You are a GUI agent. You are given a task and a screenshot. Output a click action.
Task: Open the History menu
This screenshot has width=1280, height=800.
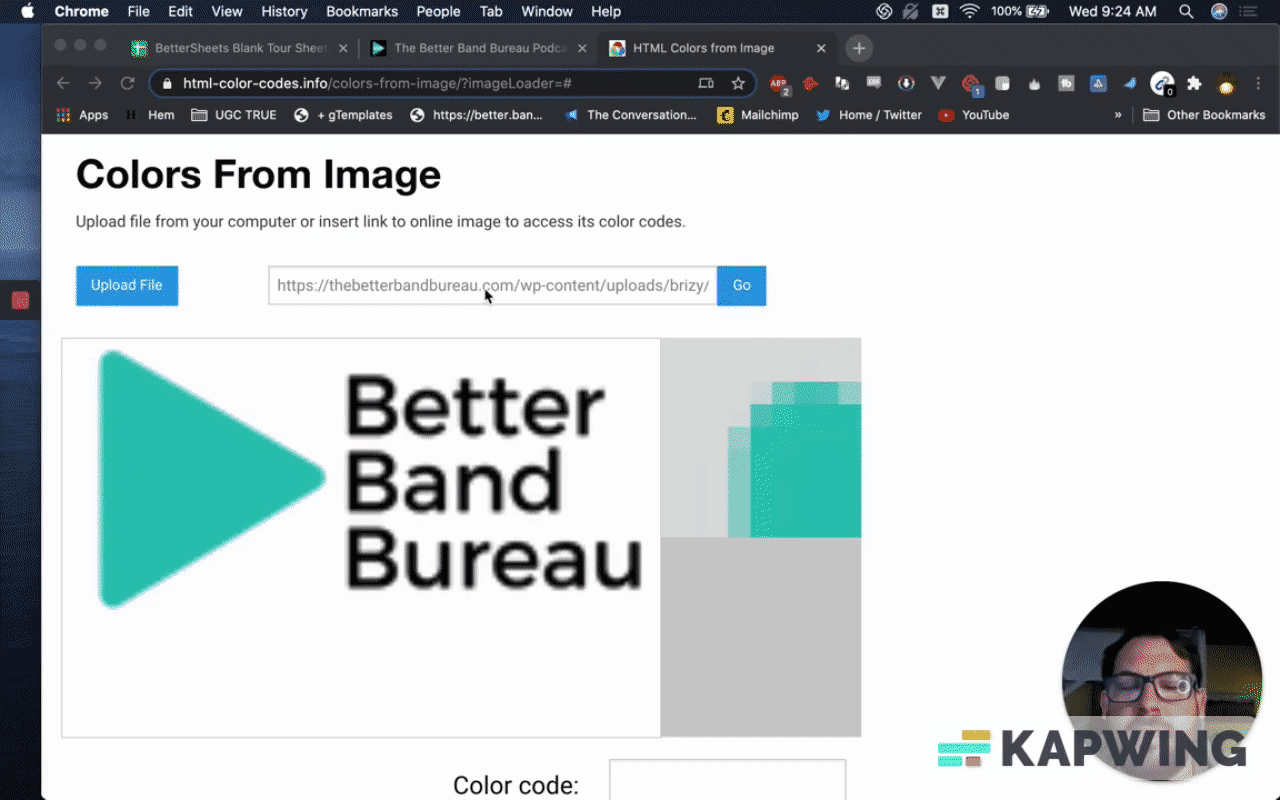pyautogui.click(x=284, y=12)
